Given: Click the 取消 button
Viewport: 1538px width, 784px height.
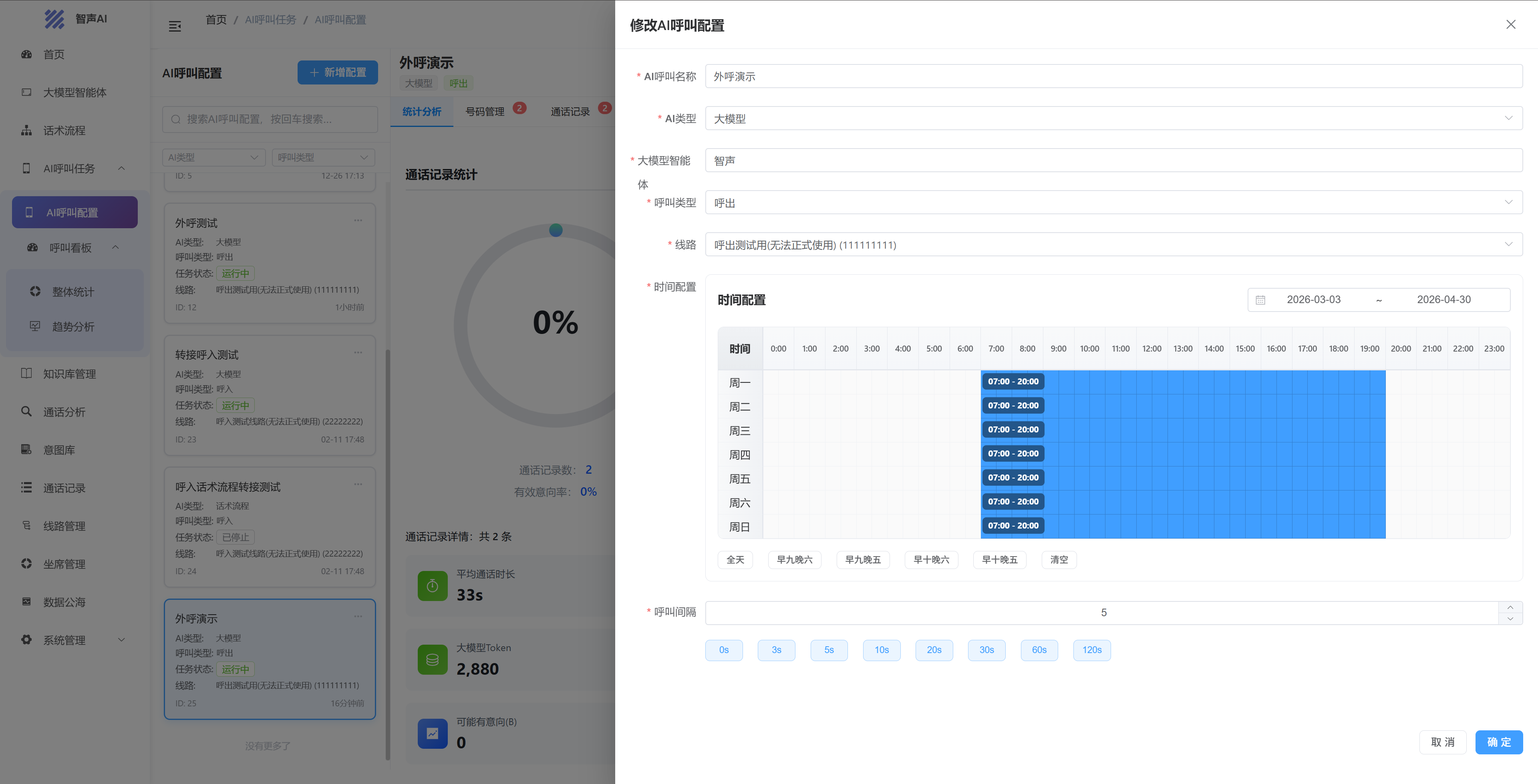Looking at the screenshot, I should click(1442, 742).
